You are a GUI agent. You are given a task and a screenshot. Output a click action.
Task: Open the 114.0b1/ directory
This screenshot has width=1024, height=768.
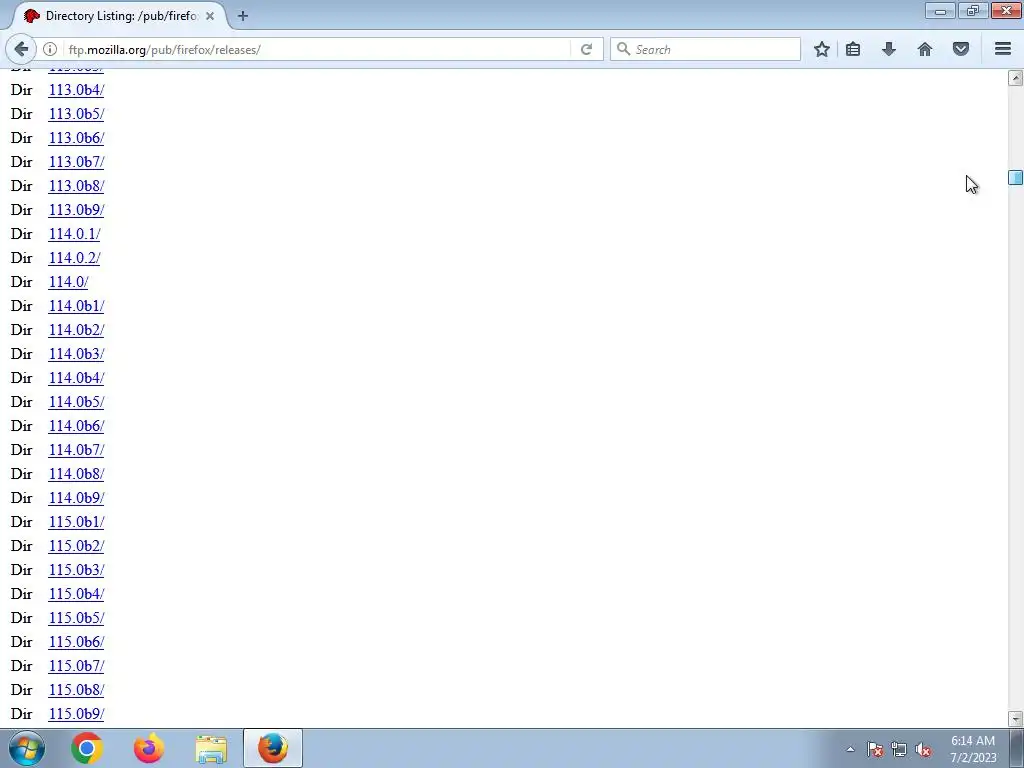[76, 306]
